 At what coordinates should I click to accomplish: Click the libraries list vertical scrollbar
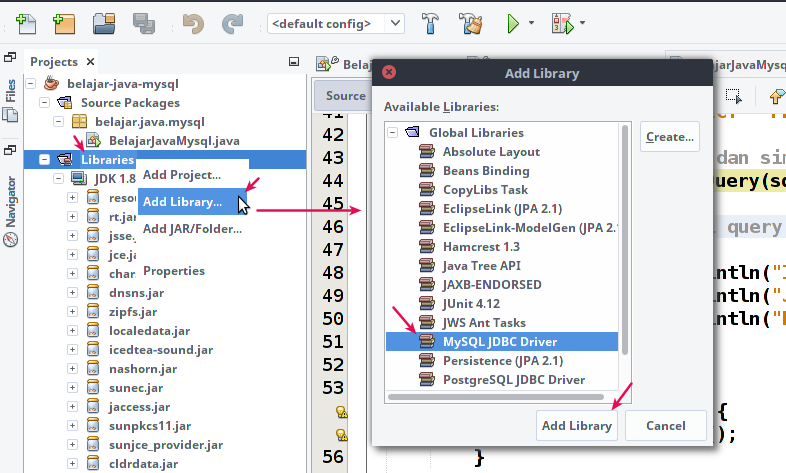pyautogui.click(x=625, y=240)
